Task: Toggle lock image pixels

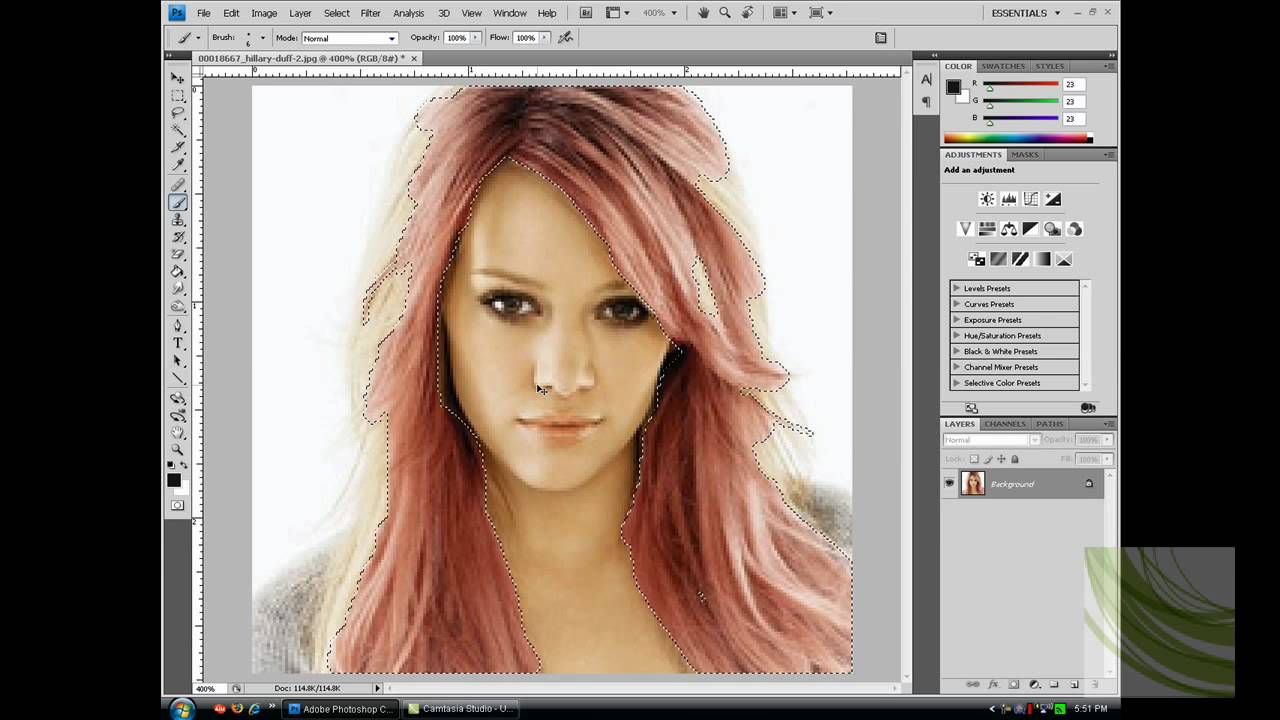Action: pos(988,459)
